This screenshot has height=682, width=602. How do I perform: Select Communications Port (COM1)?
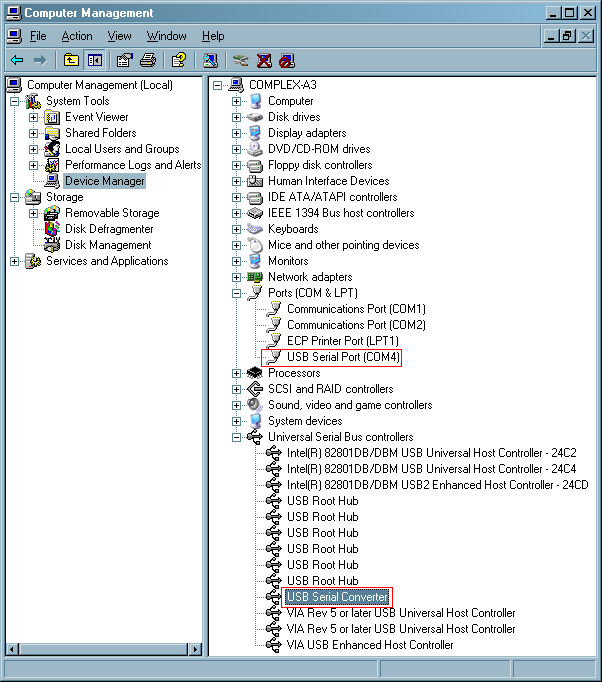[x=355, y=309]
